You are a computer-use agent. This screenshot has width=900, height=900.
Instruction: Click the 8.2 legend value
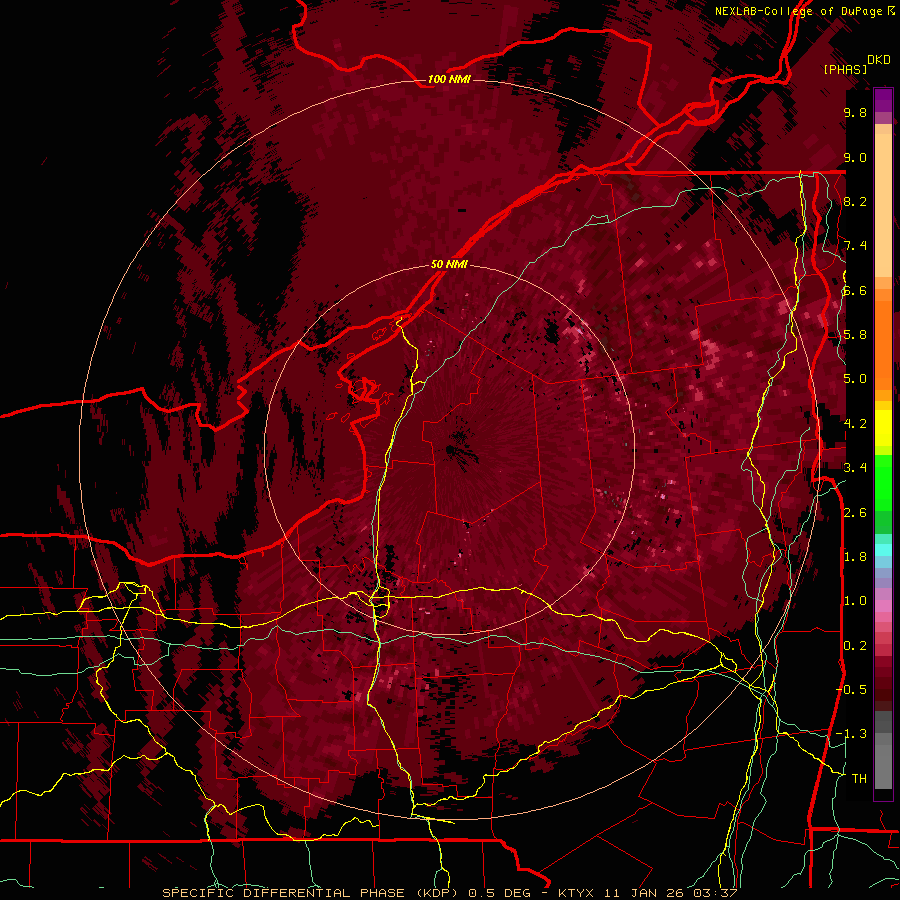[x=855, y=201]
